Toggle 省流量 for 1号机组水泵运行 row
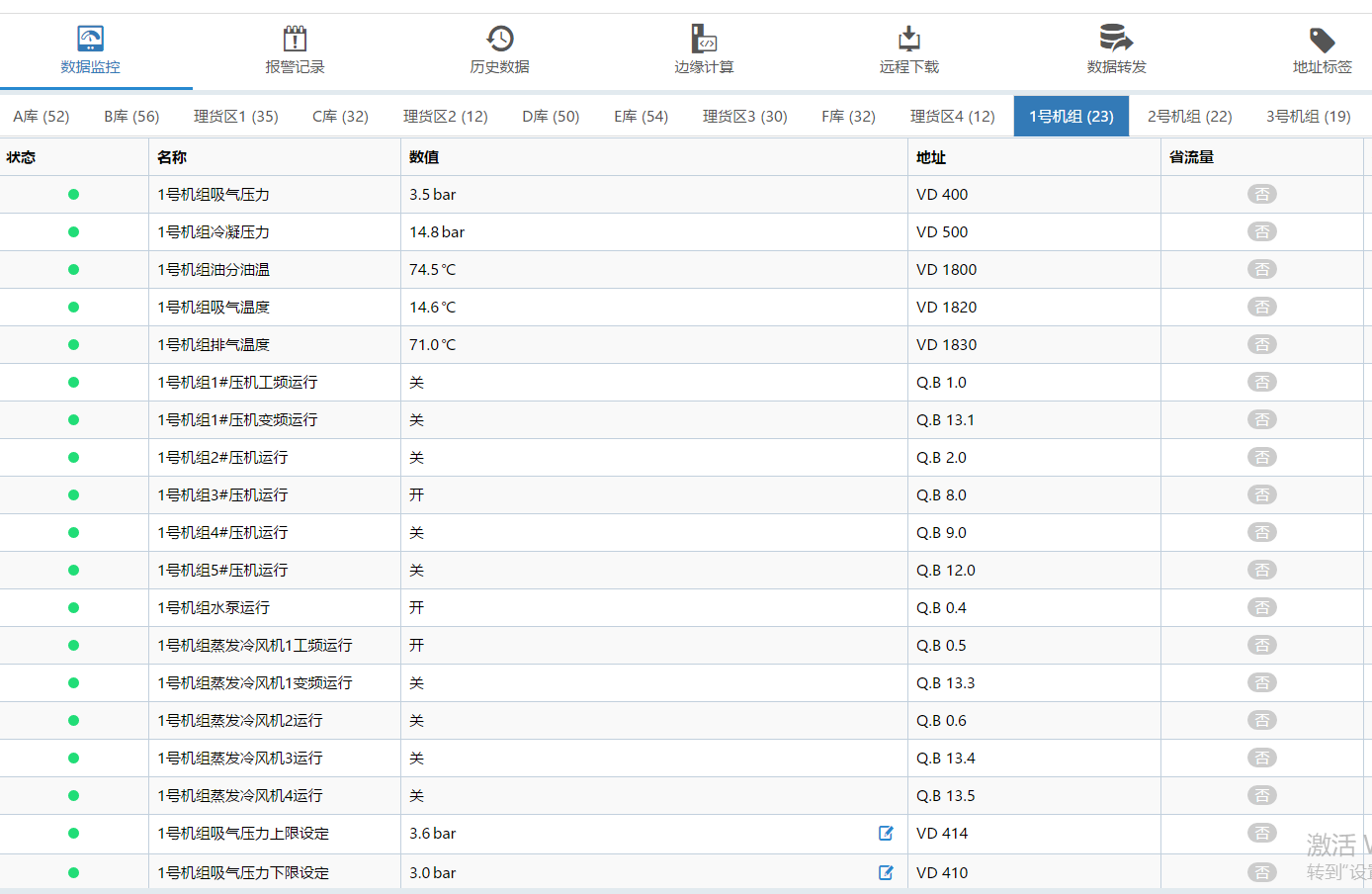The height and width of the screenshot is (894, 1372). (1261, 608)
